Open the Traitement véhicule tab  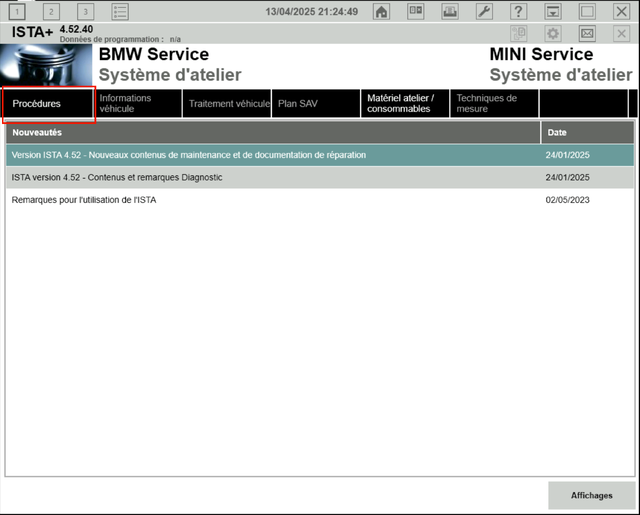pyautogui.click(x=227, y=104)
